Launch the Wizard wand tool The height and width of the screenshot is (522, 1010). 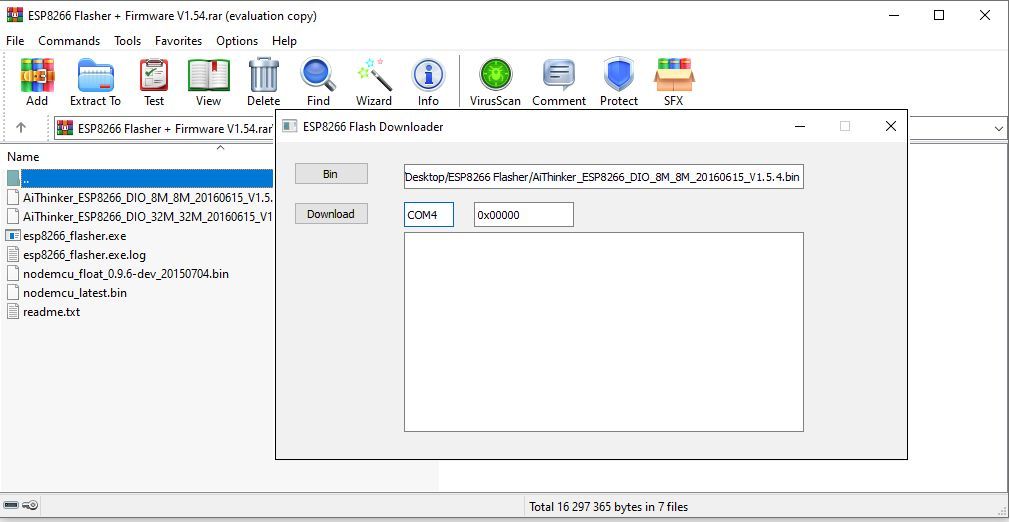pos(374,82)
